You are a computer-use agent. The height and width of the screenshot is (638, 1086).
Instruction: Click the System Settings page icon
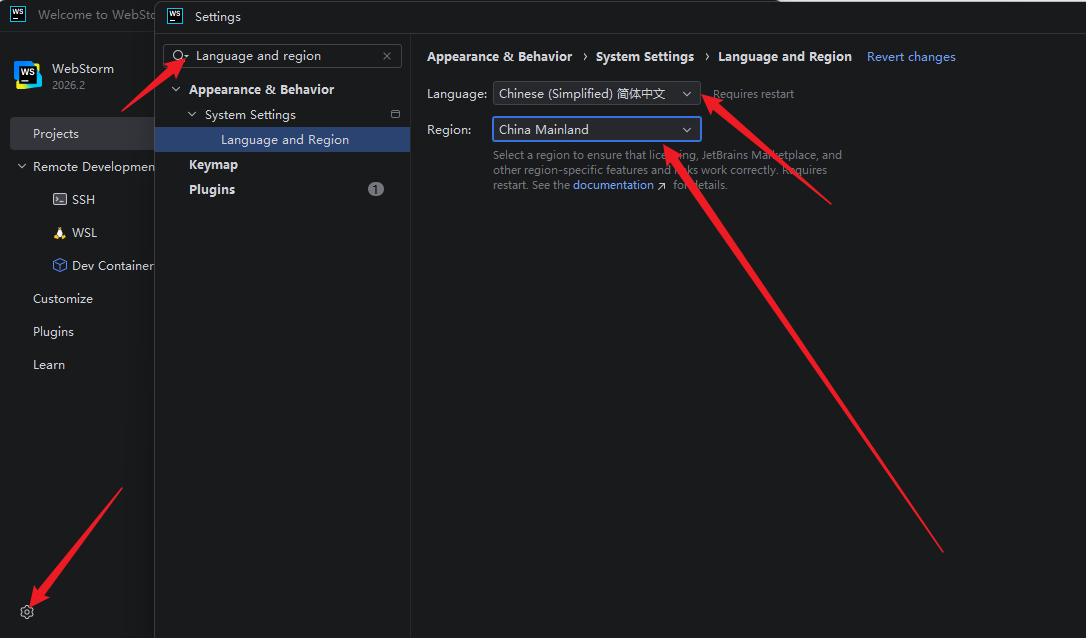pyautogui.click(x=395, y=114)
